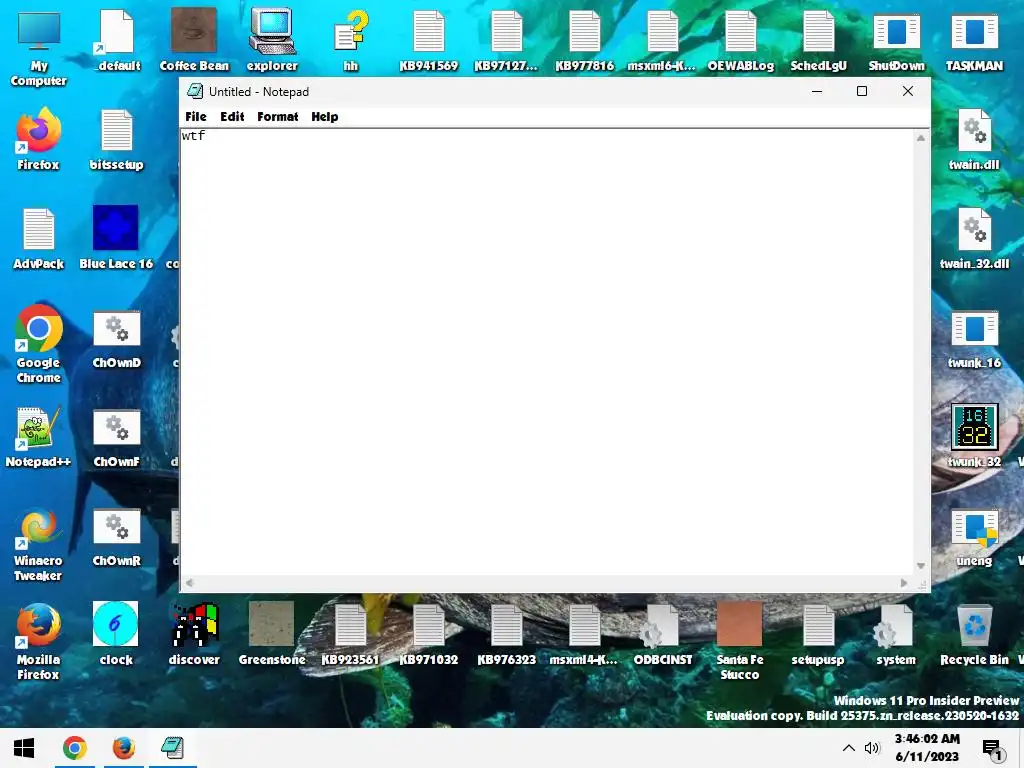Select the SchedLgU file icon
1024x768 pixels.
click(x=818, y=40)
